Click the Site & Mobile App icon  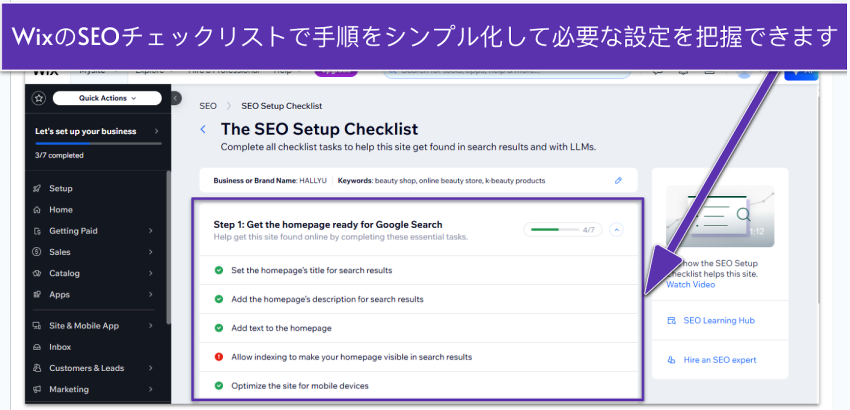pyautogui.click(x=37, y=326)
